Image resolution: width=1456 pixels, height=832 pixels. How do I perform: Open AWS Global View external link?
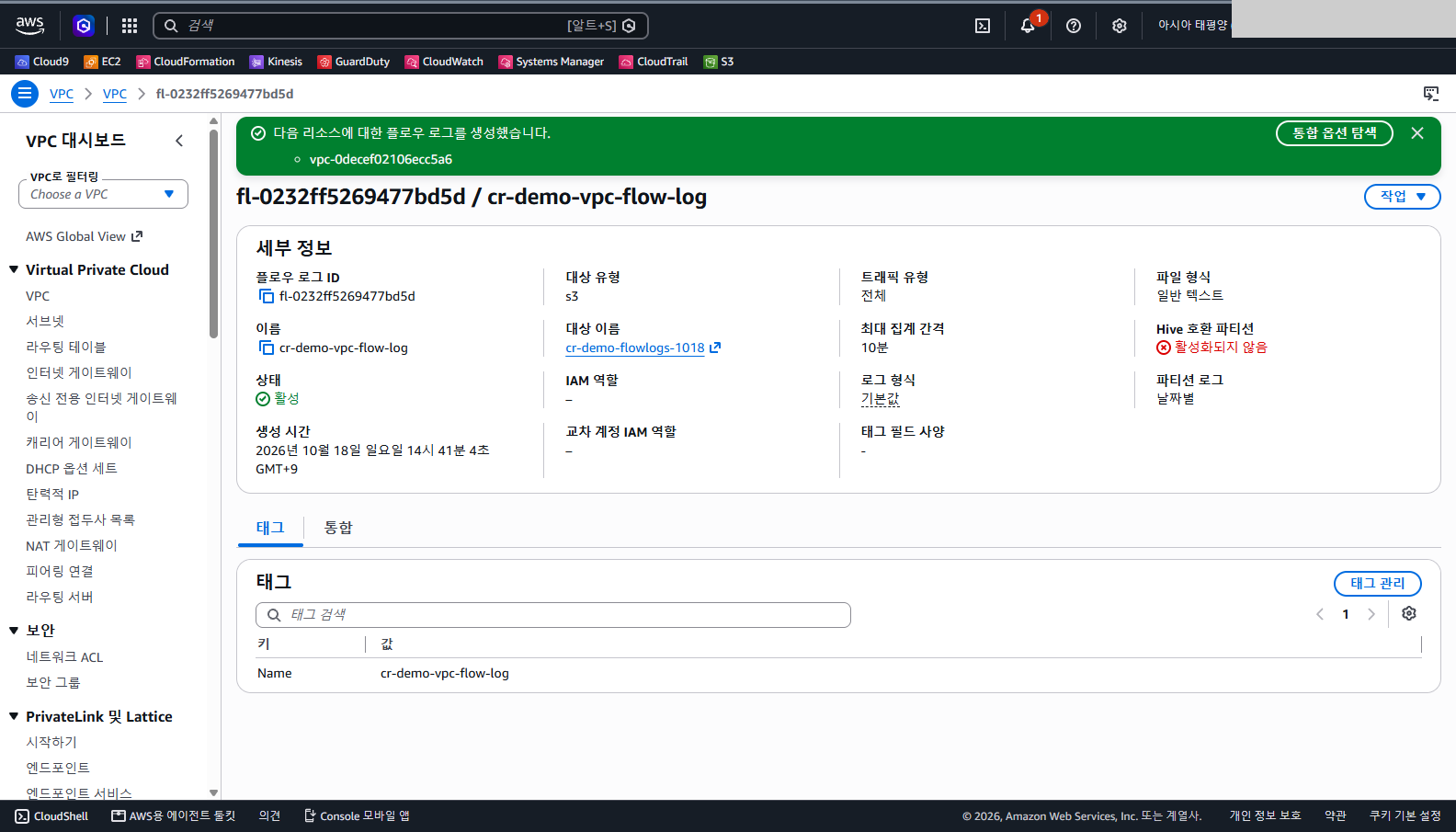click(85, 236)
